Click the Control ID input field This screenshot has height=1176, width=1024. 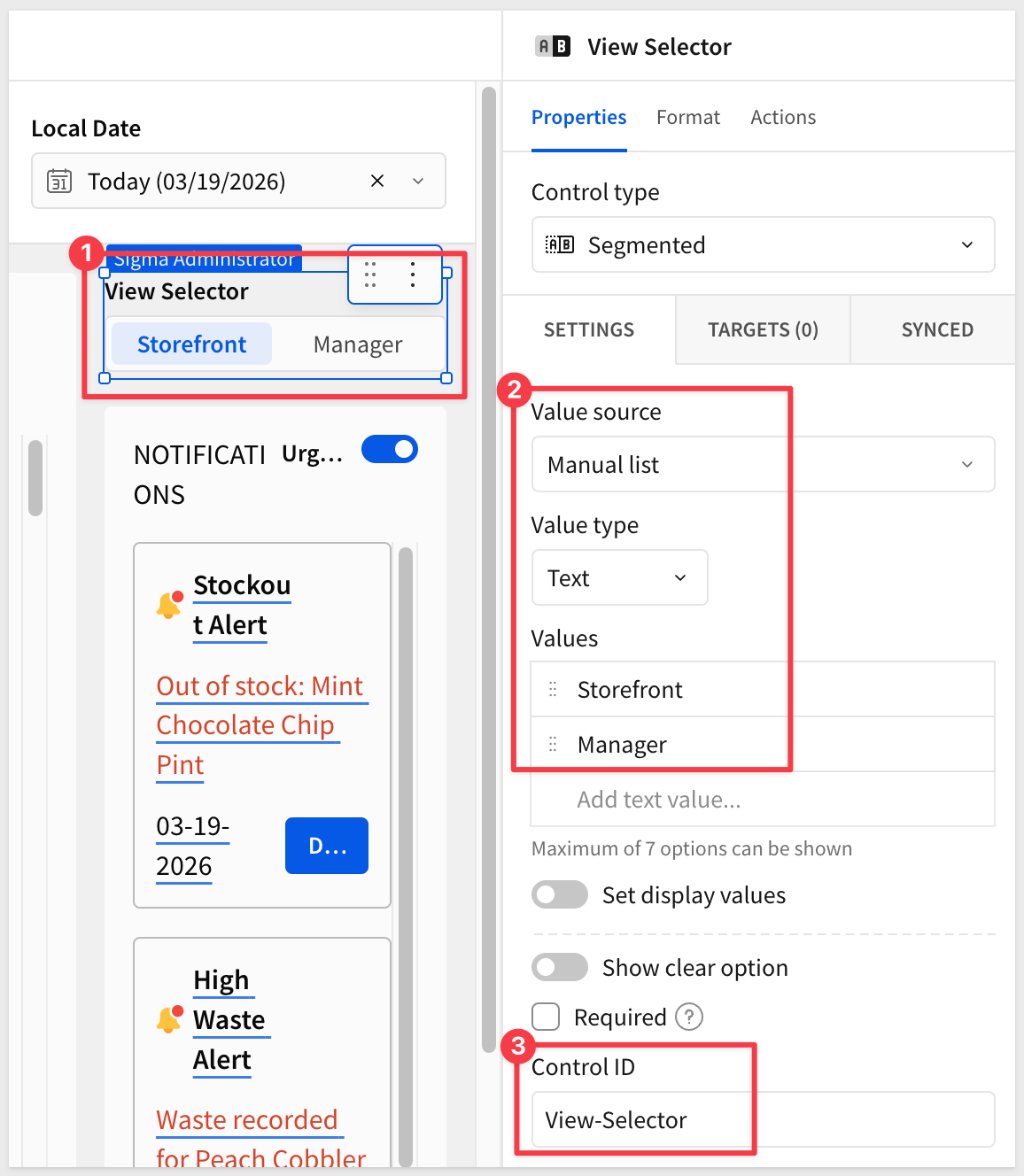pos(763,1119)
